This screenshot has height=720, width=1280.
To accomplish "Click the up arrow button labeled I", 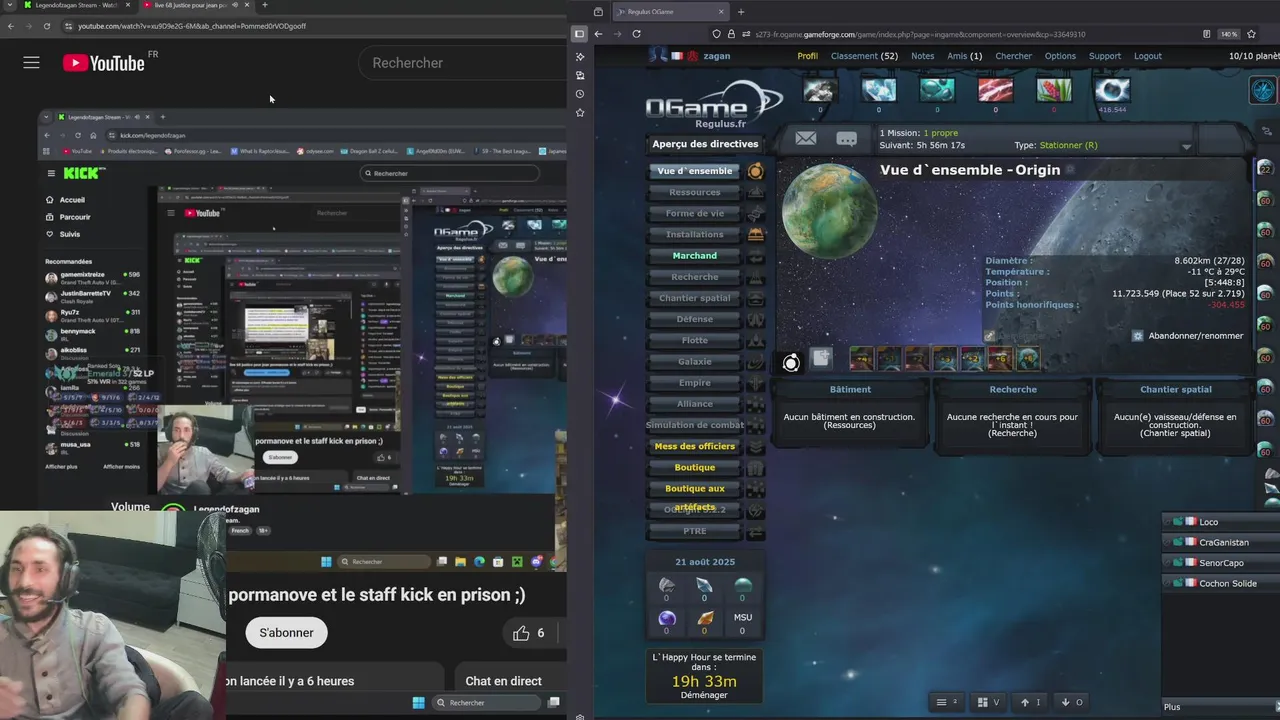I will click(x=1030, y=702).
